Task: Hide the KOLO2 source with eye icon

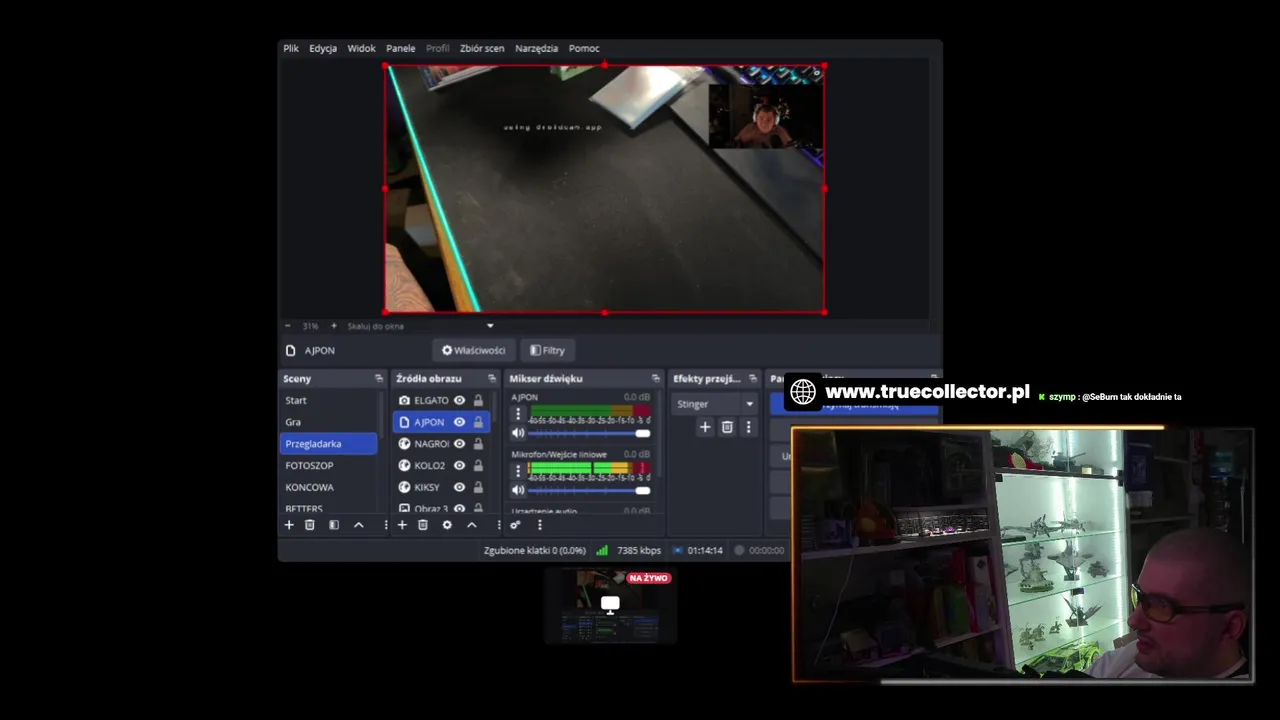Action: coord(460,465)
